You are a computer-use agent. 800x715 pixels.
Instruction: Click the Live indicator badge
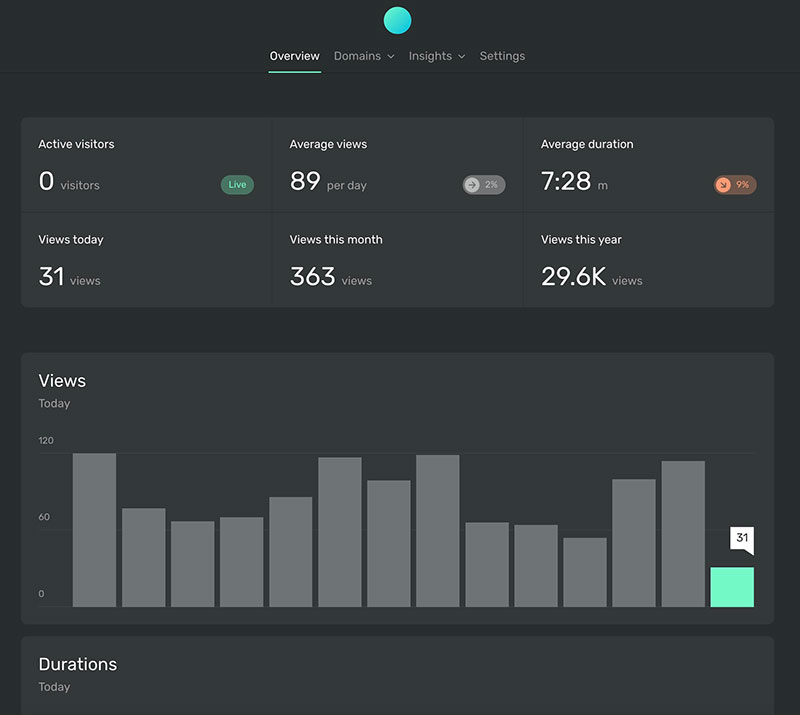236,184
